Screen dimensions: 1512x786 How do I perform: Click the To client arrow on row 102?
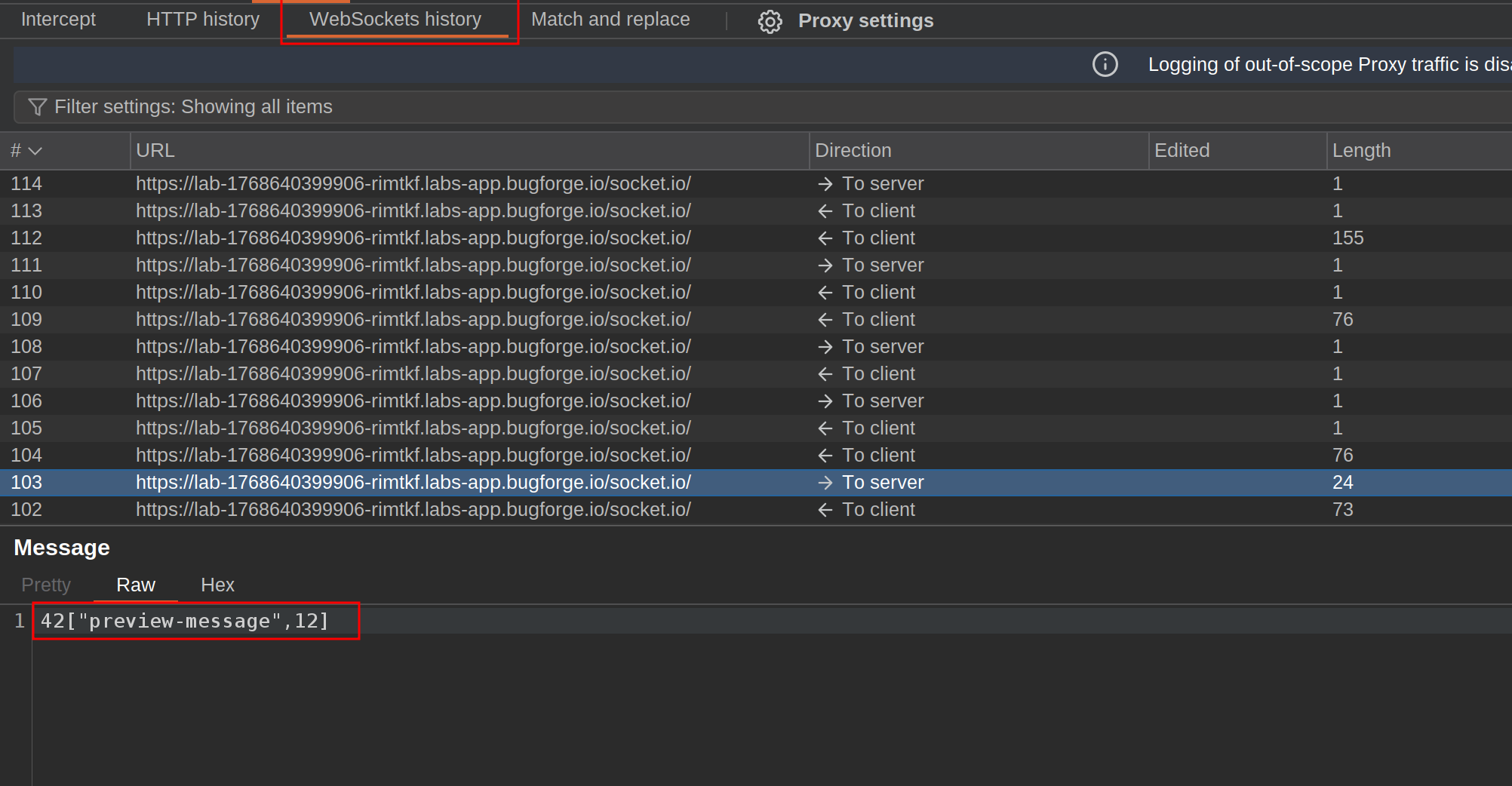825,509
